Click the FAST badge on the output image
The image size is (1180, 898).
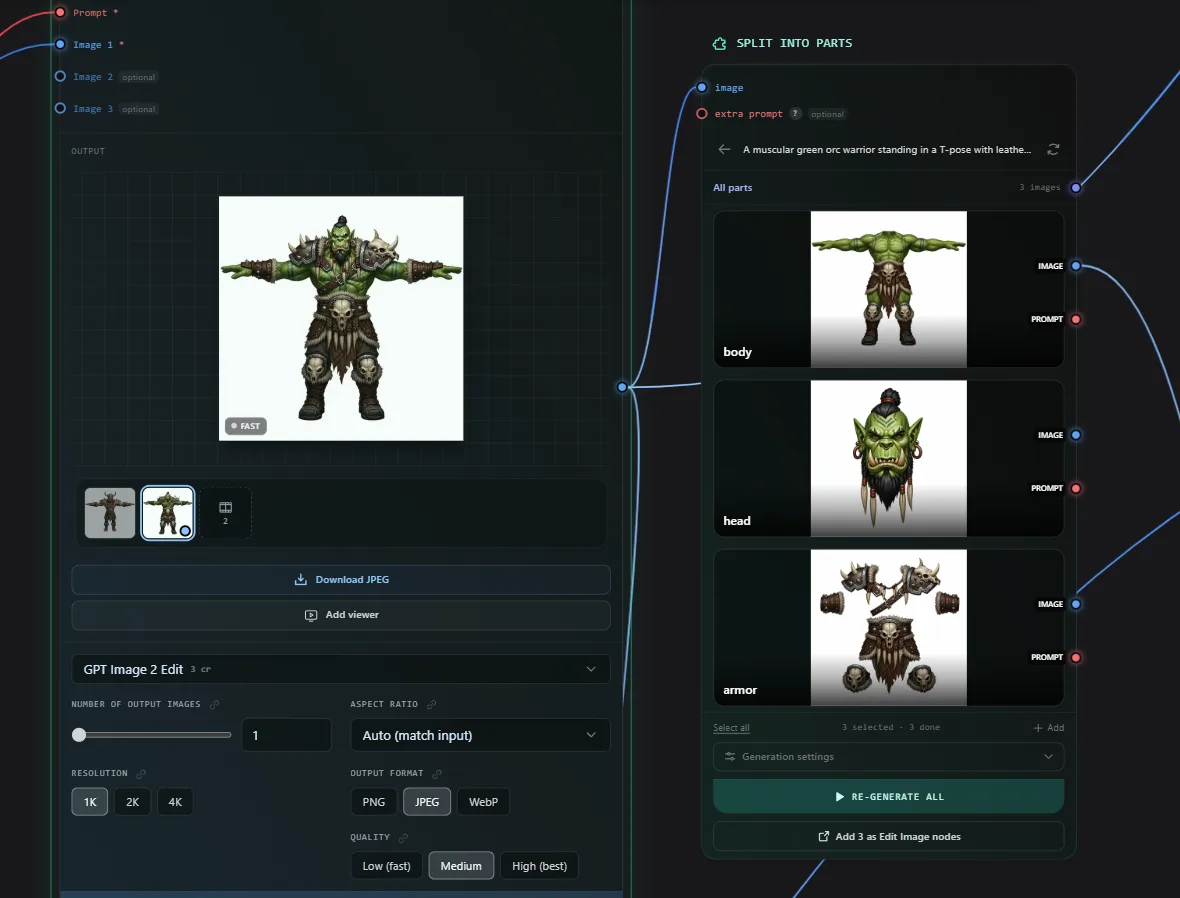click(x=246, y=426)
